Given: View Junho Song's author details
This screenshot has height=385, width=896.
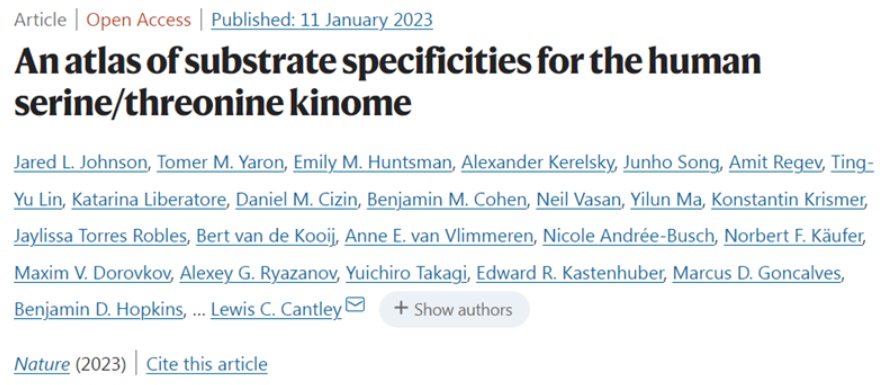Looking at the screenshot, I should coord(671,163).
